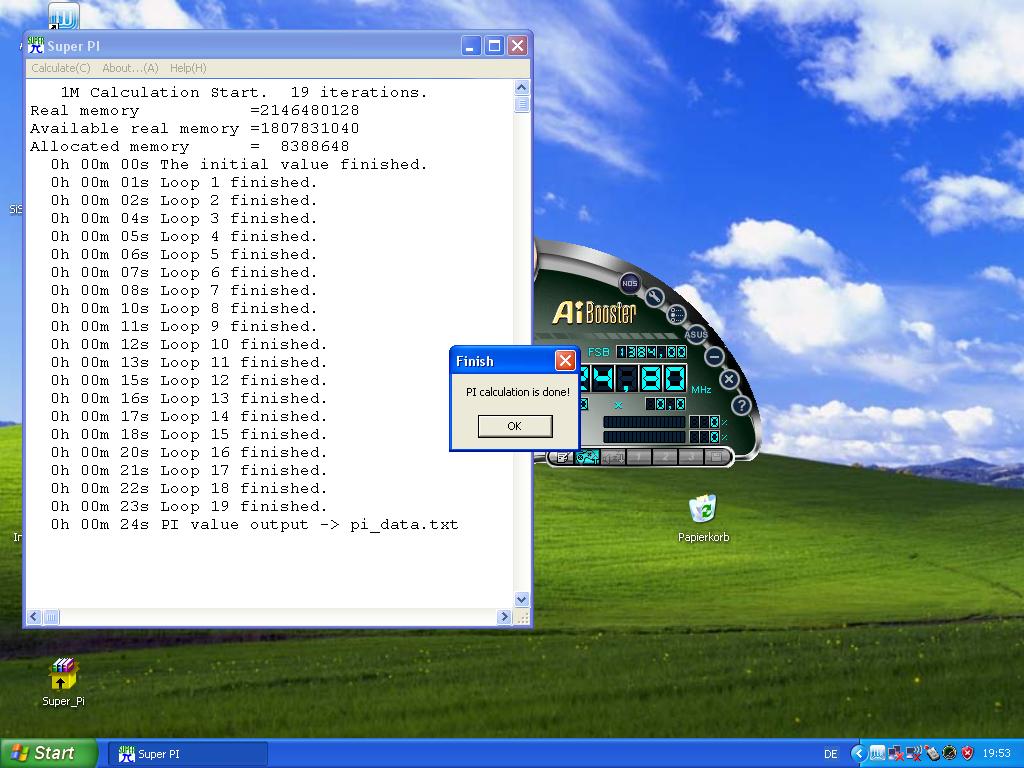Click the 'Allocated memory' line
Screen dimensions: 1024x768
[x=189, y=146]
